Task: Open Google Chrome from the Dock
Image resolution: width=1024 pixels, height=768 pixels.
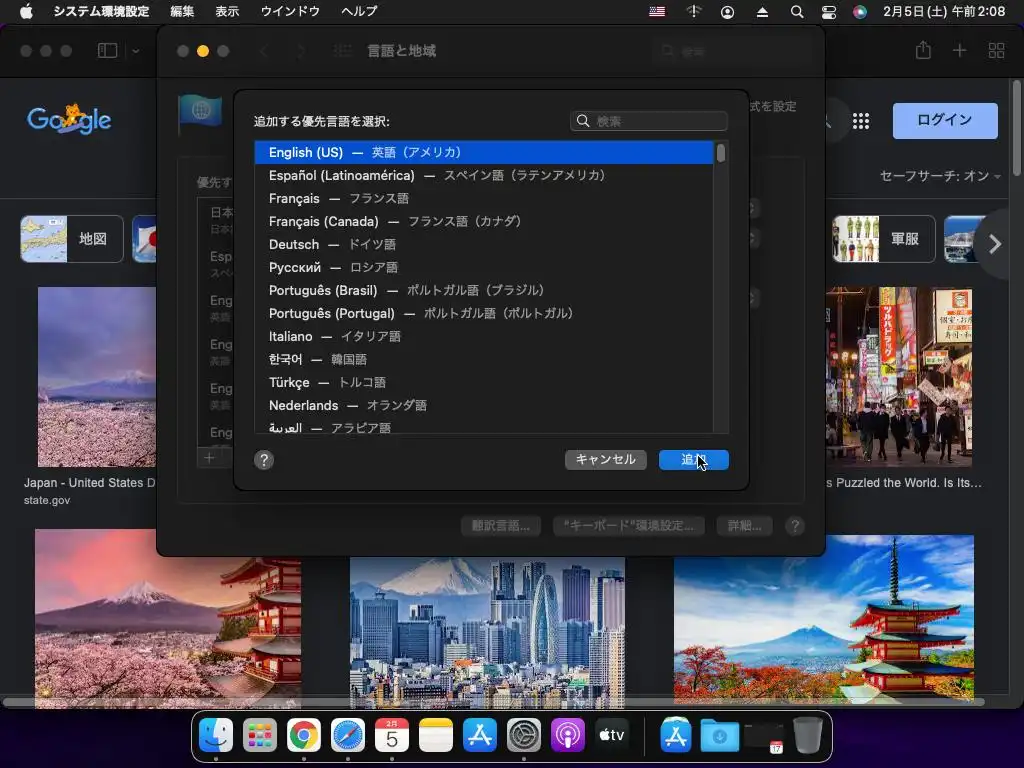Action: 304,735
